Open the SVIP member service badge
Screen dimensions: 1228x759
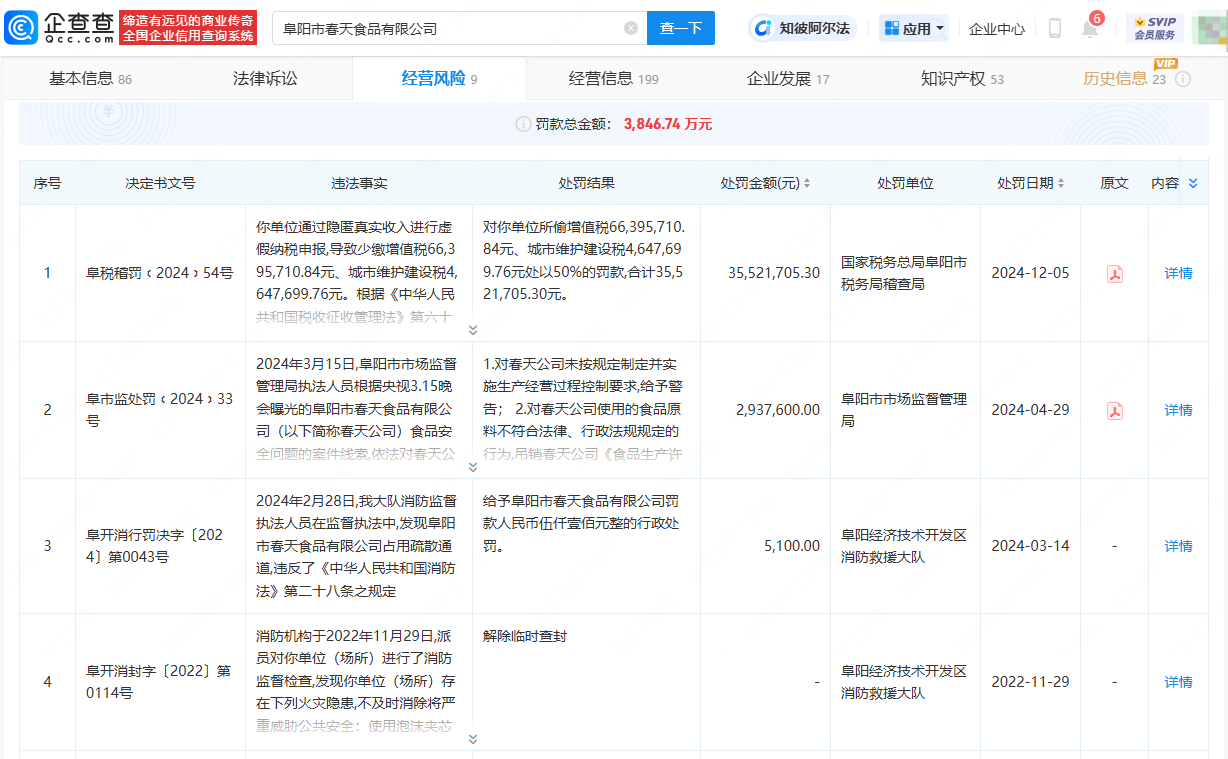(x=1155, y=28)
